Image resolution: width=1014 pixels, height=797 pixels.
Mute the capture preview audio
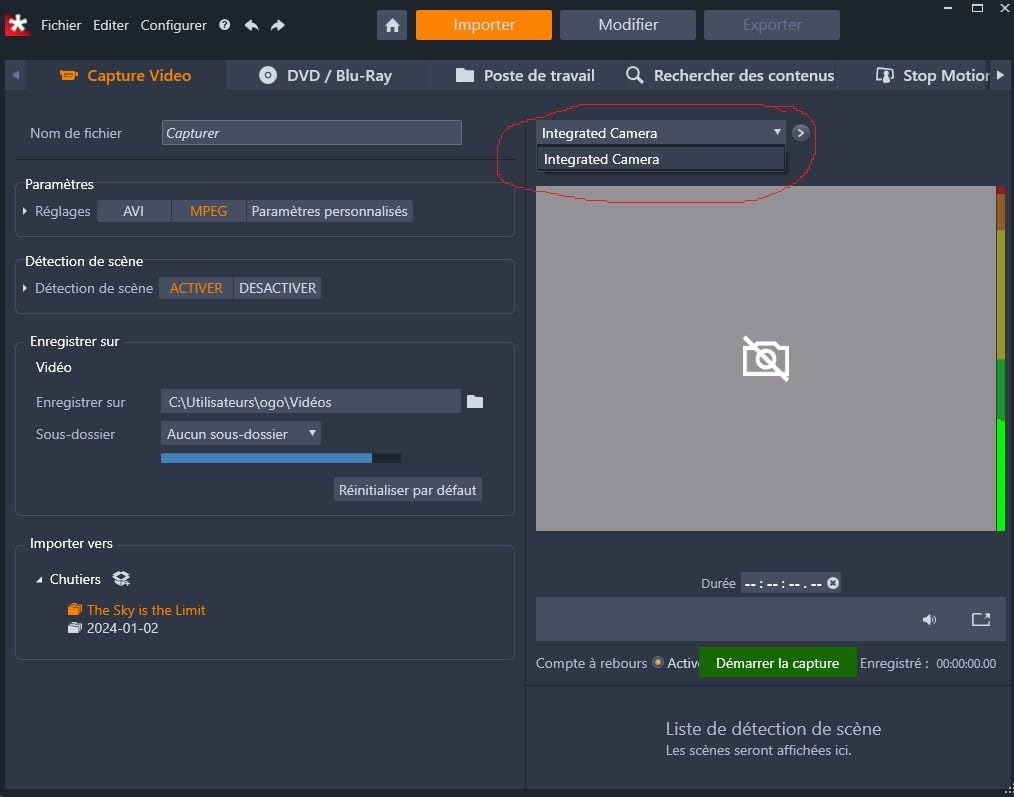[x=929, y=620]
